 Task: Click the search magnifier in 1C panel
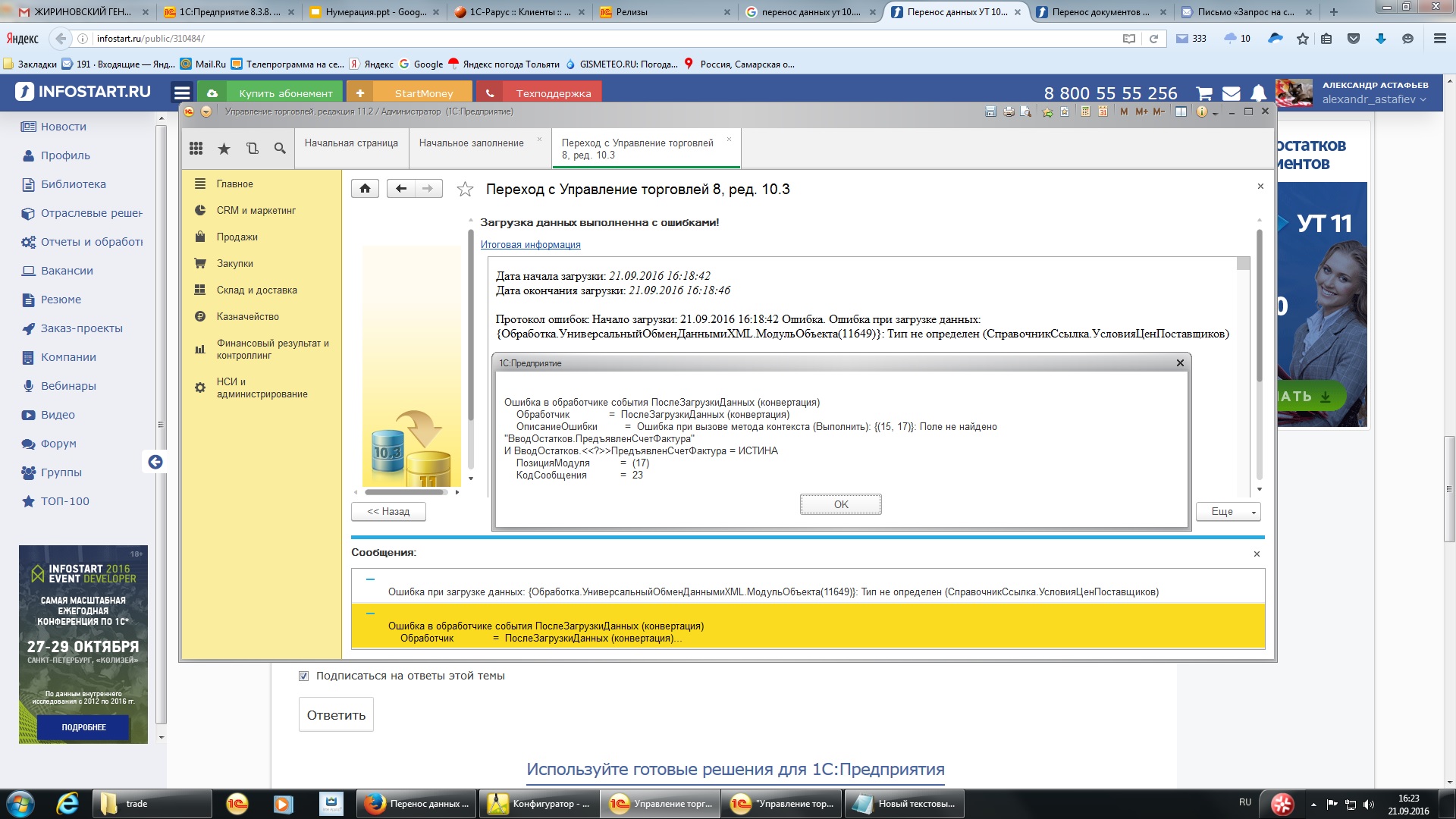(280, 149)
